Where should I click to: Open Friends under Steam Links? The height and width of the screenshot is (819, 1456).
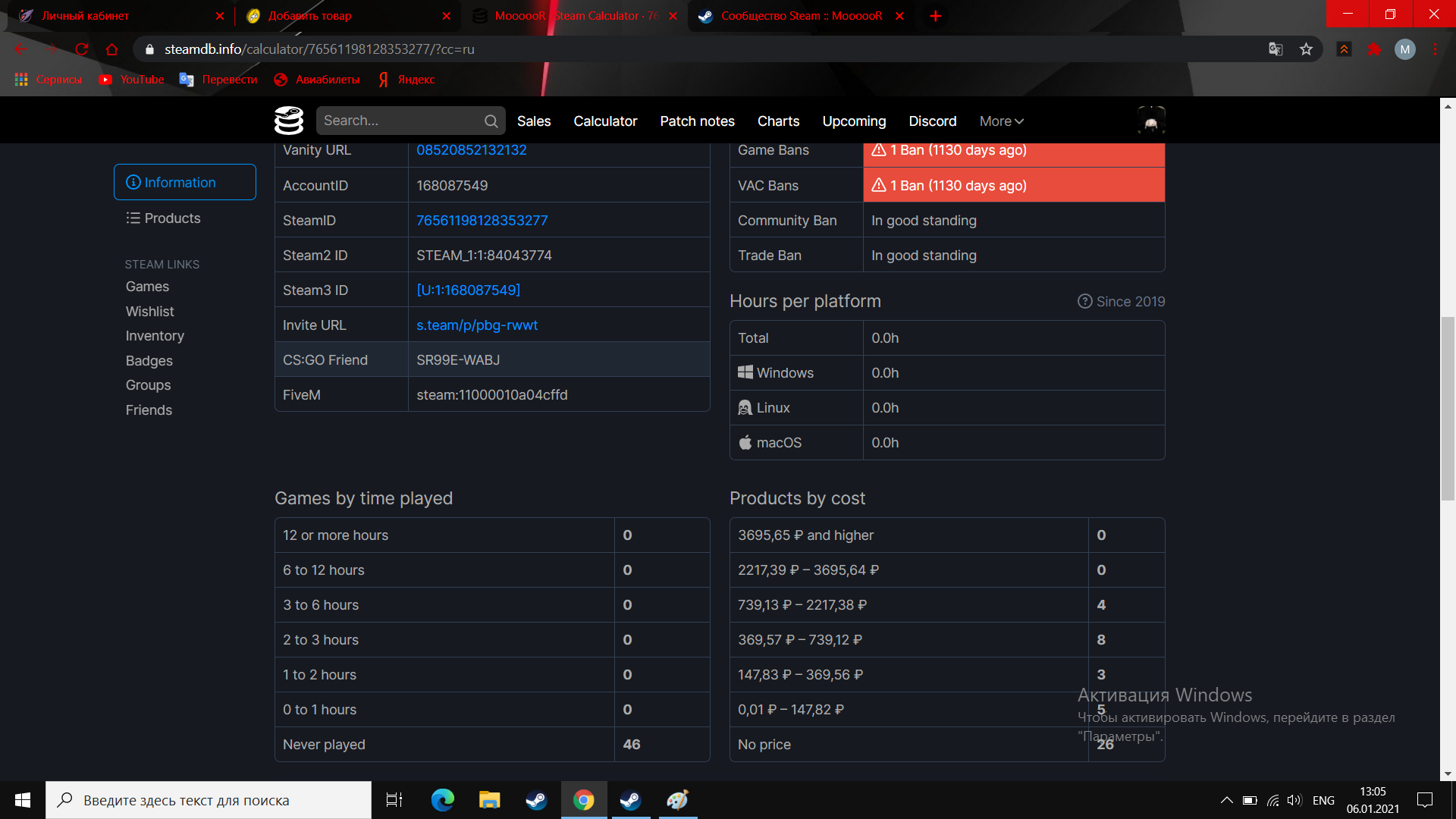[149, 410]
